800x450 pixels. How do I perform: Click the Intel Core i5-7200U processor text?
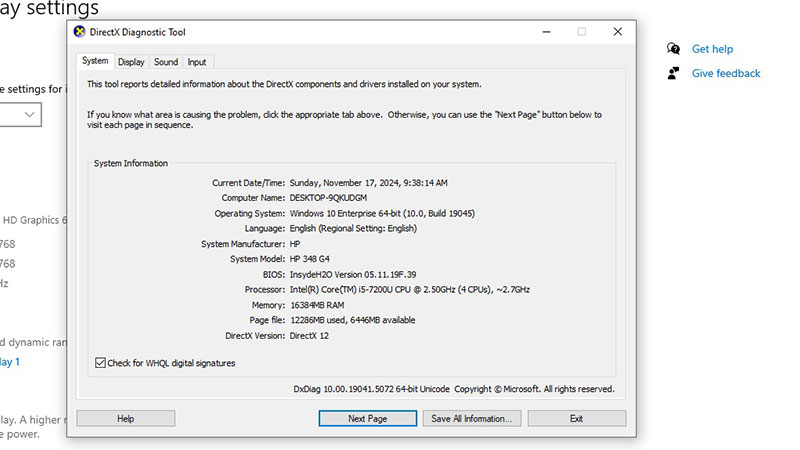(410, 290)
